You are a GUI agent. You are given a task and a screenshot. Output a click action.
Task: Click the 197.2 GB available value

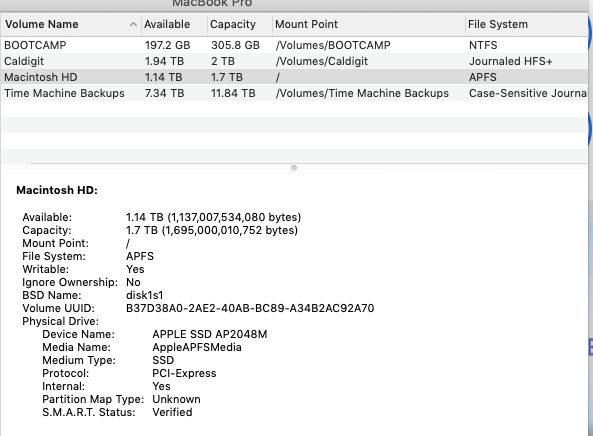(x=168, y=45)
